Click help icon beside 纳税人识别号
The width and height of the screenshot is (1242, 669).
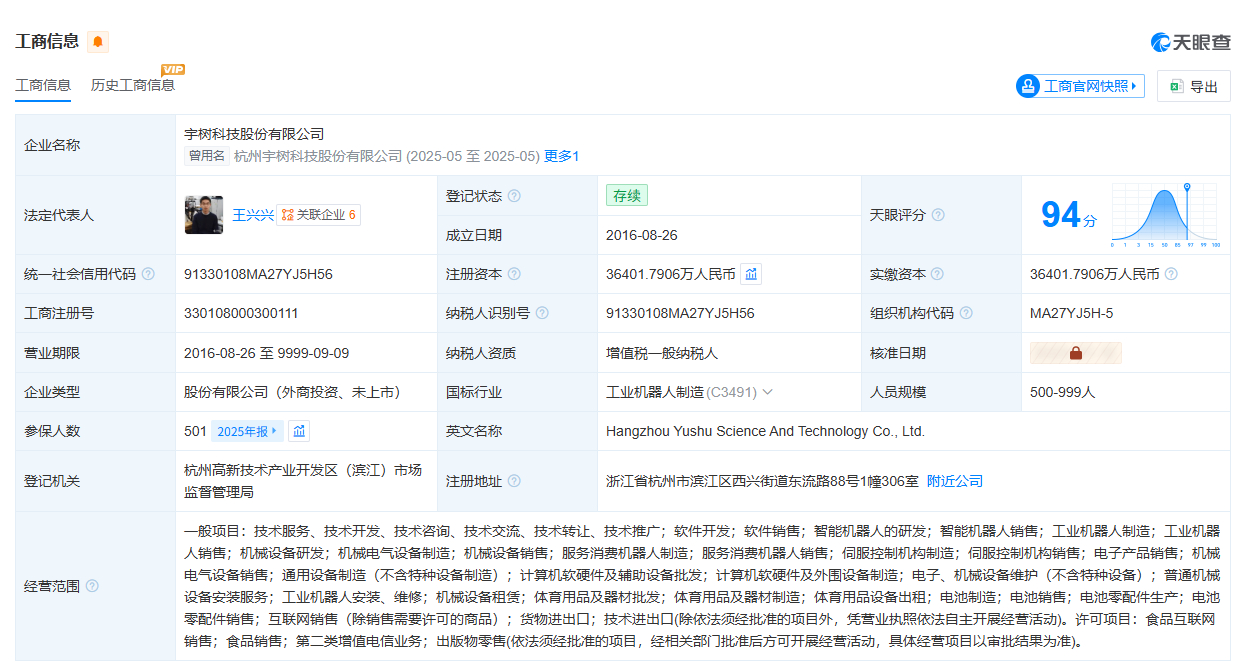(x=542, y=313)
